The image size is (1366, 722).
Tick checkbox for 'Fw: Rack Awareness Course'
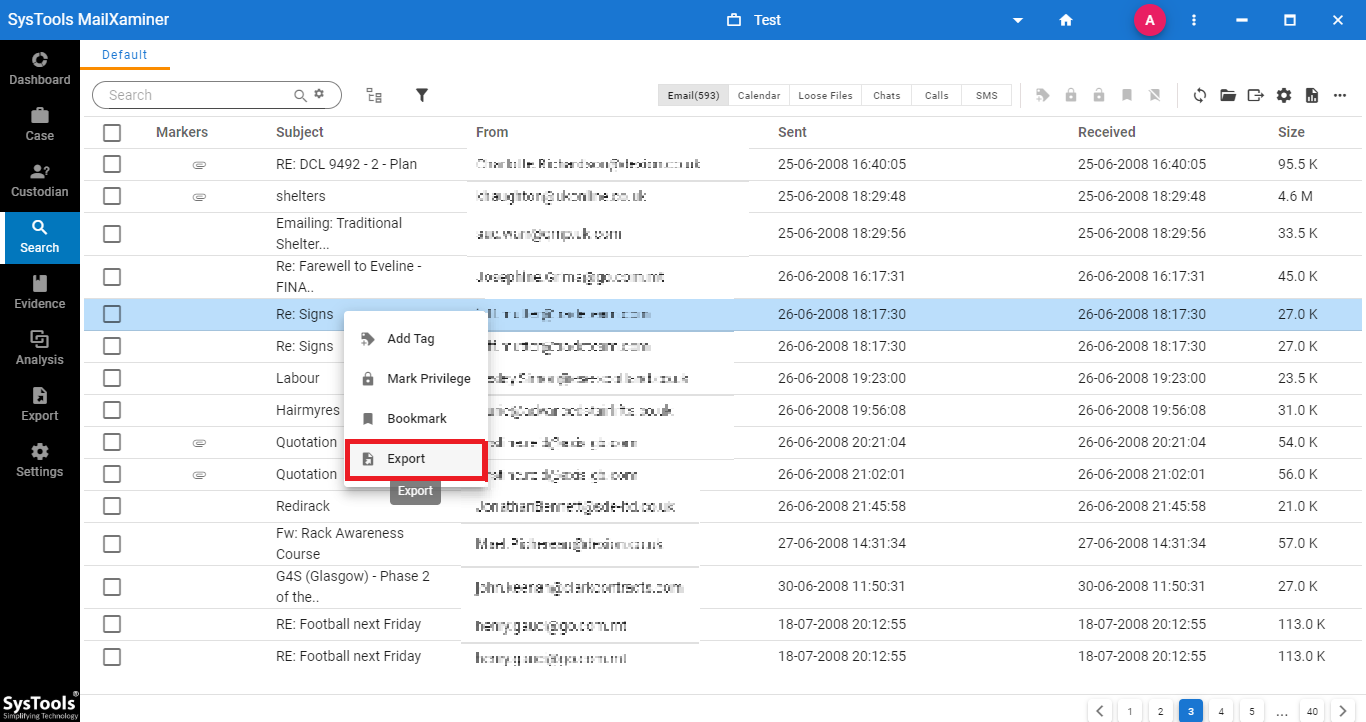112,543
